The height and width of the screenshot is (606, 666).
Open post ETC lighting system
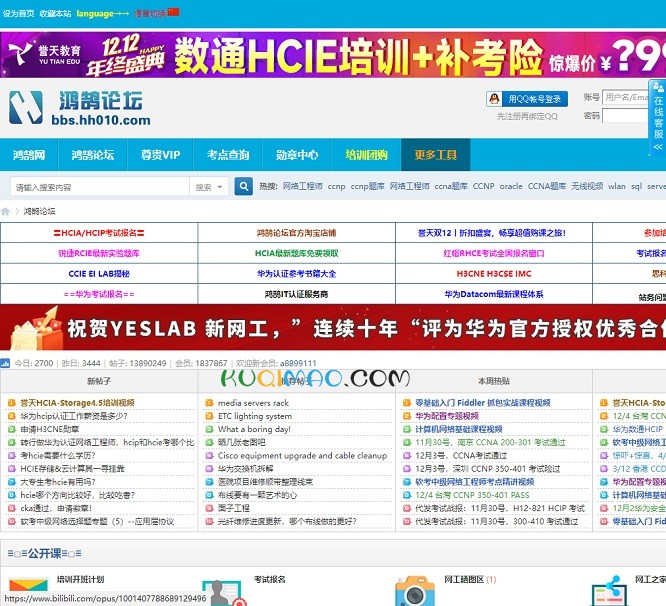(255, 416)
